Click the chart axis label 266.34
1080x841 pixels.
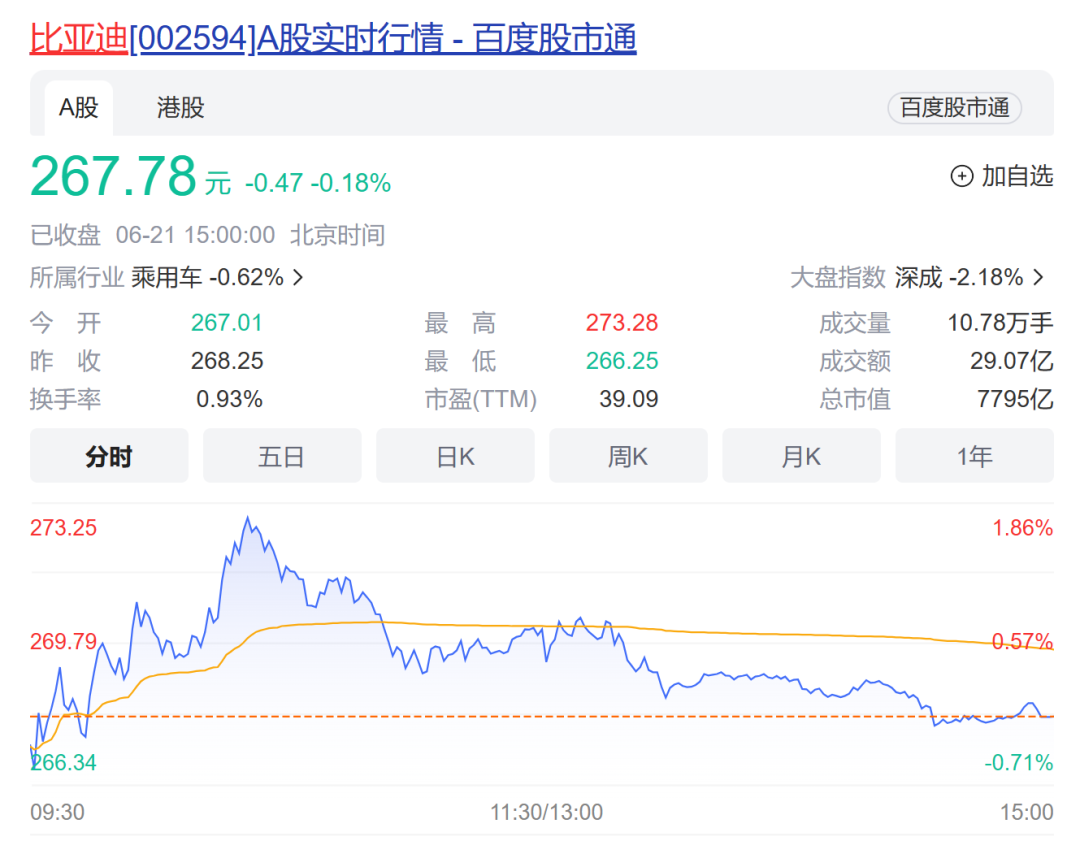pyautogui.click(x=63, y=763)
